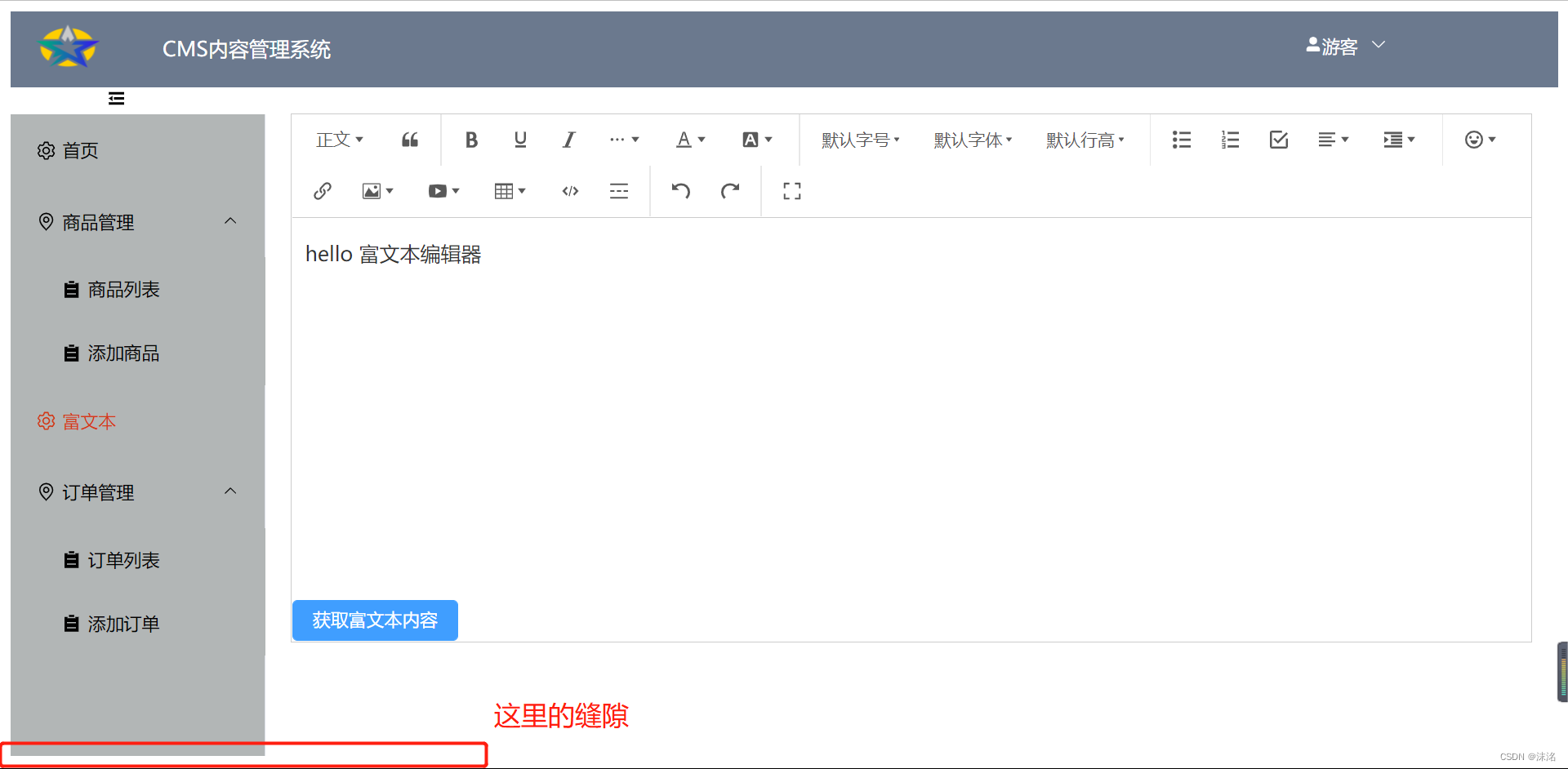The height and width of the screenshot is (769, 1568).
Task: Click the 获取富文本内容 button
Action: tap(374, 620)
